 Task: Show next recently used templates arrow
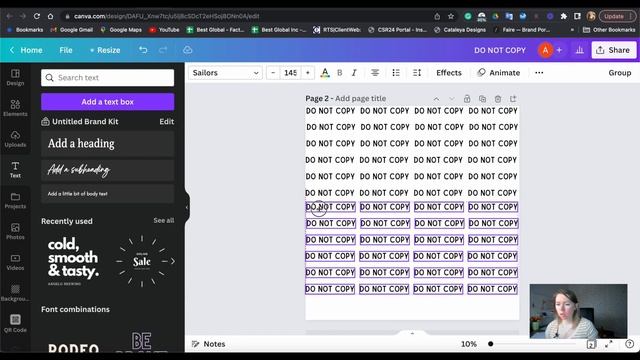coord(173,261)
